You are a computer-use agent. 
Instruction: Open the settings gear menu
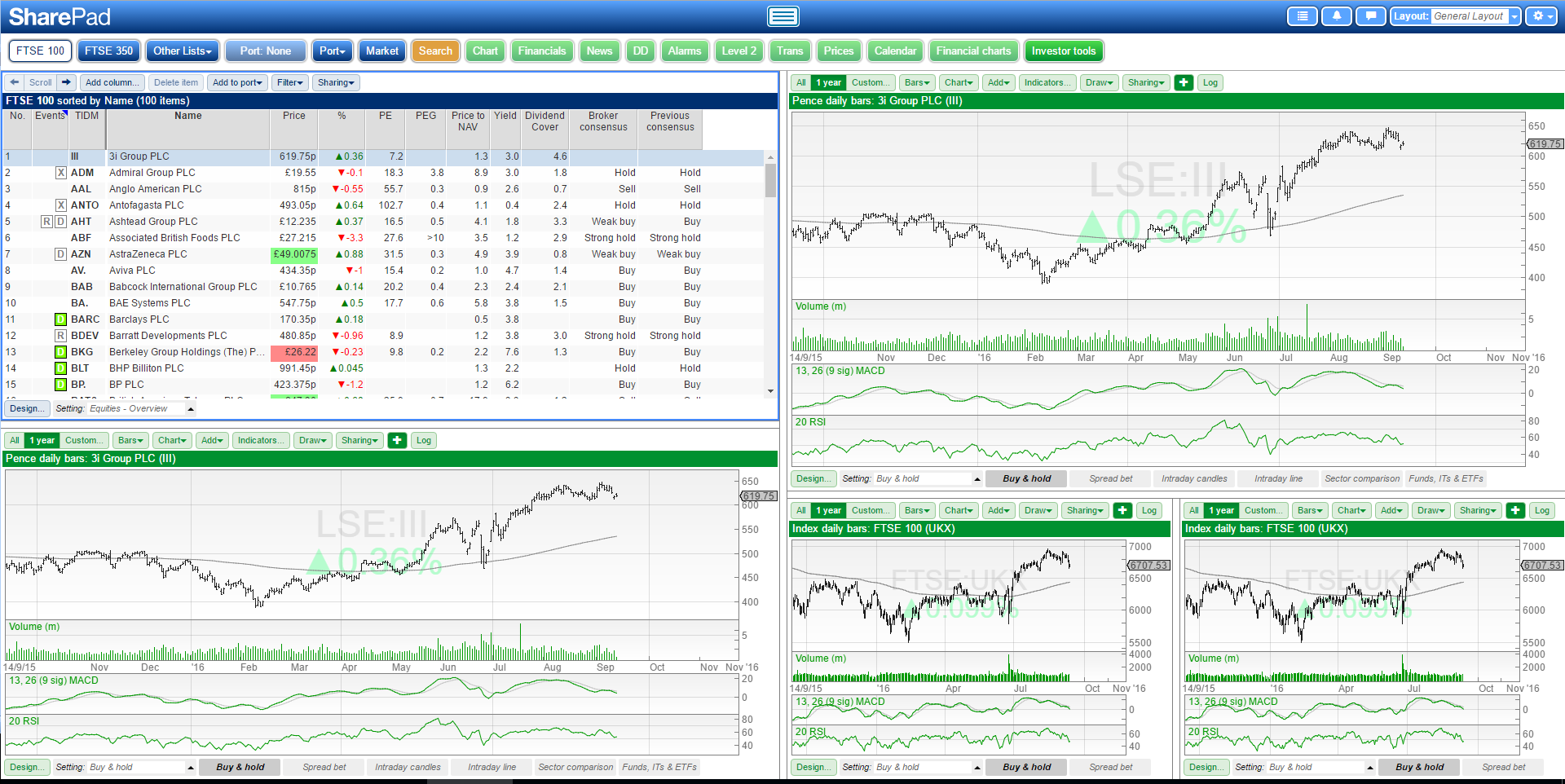(x=1541, y=16)
